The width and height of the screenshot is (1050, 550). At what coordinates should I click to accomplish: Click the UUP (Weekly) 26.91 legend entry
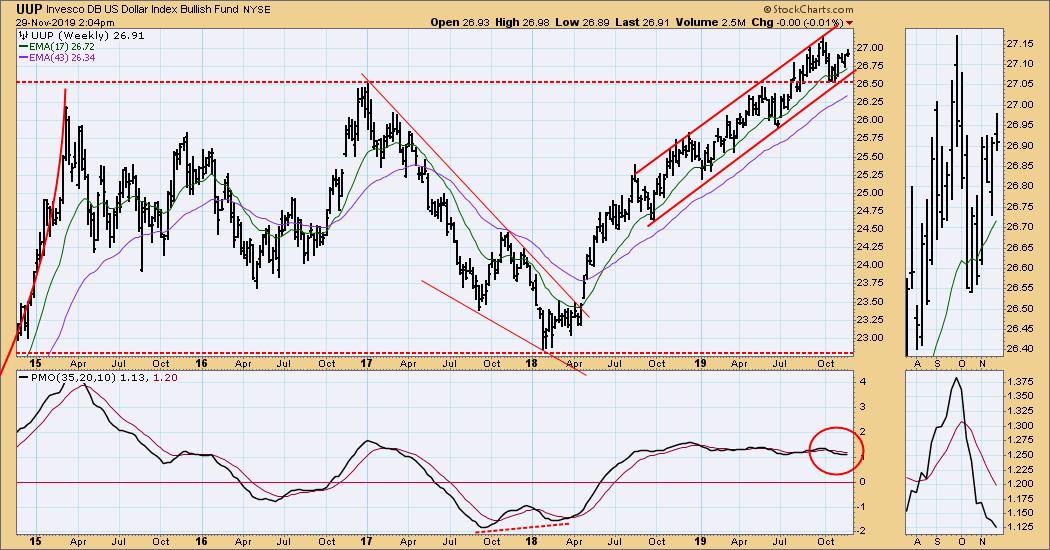point(87,36)
